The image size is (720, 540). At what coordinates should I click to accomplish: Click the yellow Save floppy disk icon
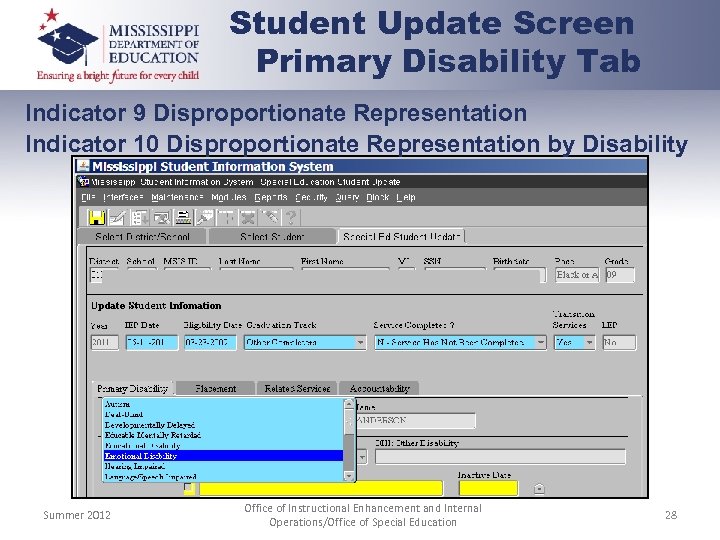(x=97, y=217)
